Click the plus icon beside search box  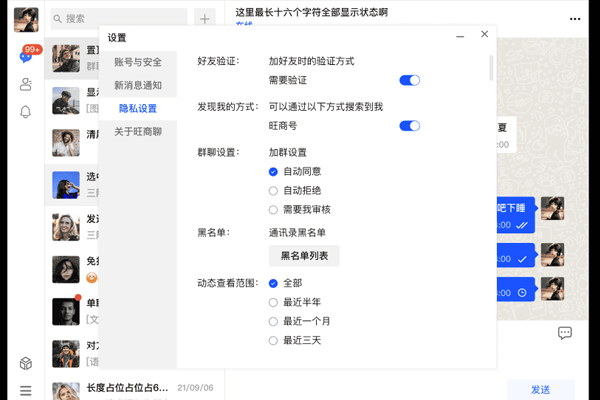(204, 19)
